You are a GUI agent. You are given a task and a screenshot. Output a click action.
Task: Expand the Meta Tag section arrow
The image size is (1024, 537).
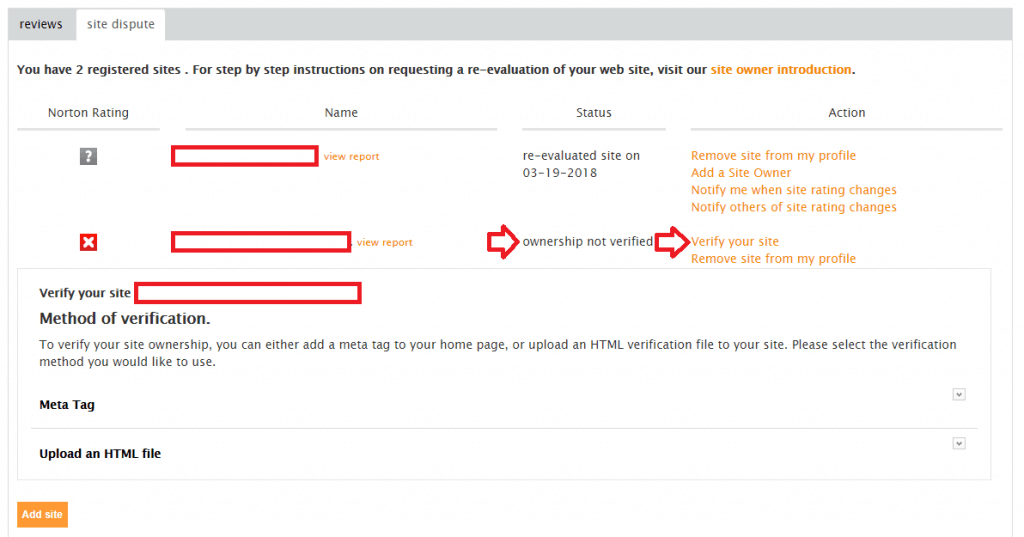click(959, 395)
